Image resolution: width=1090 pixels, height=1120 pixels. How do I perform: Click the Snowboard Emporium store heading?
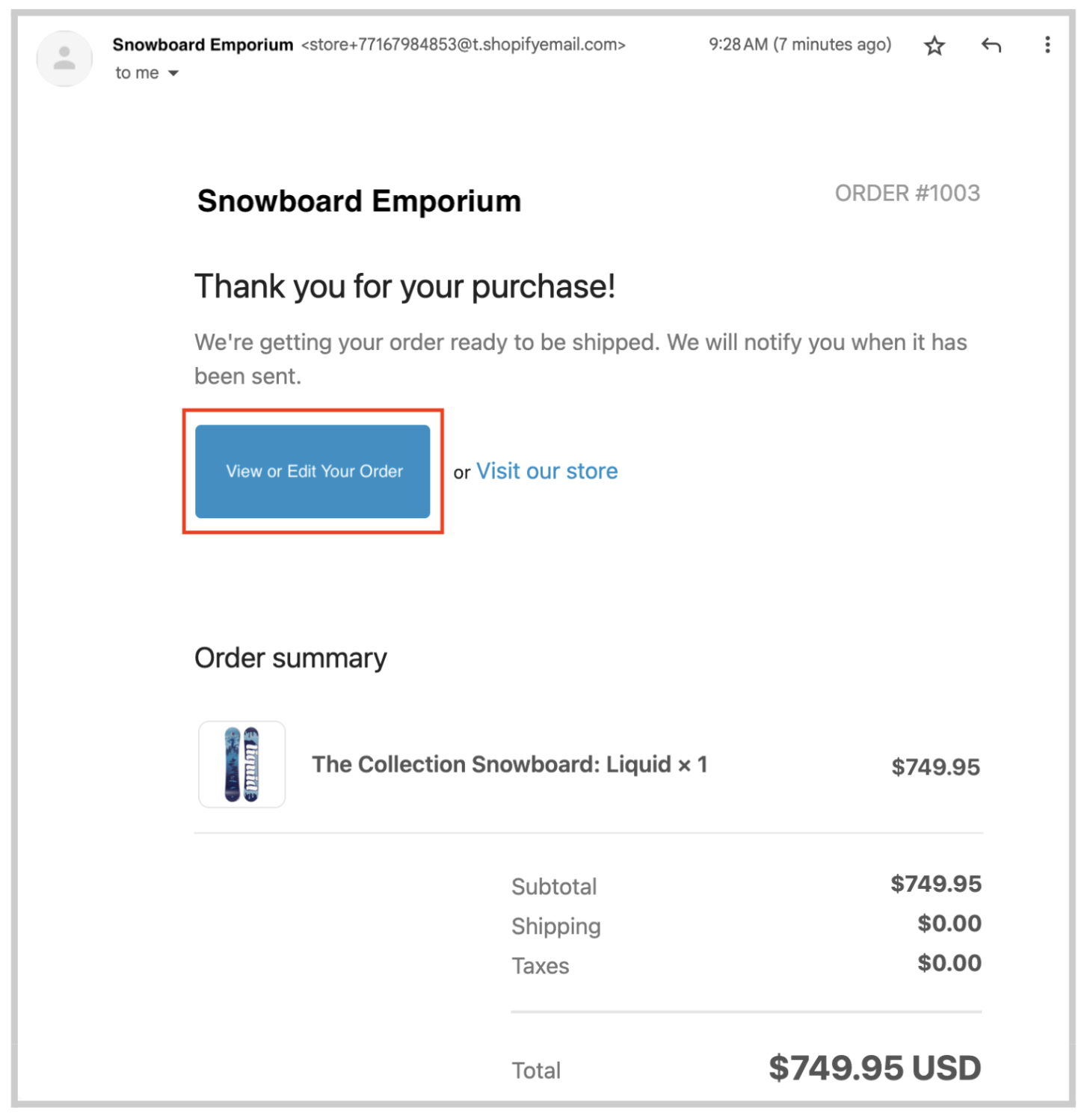coord(359,202)
